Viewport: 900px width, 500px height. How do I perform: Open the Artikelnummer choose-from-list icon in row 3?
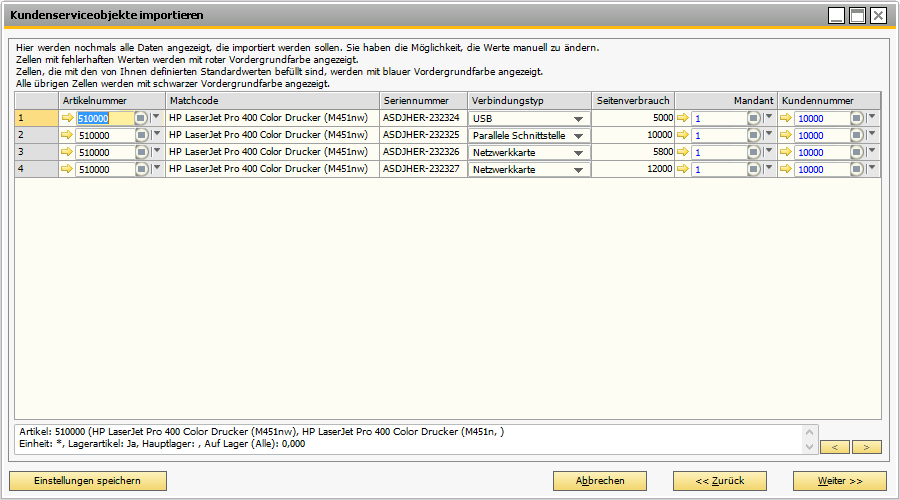click(x=141, y=152)
